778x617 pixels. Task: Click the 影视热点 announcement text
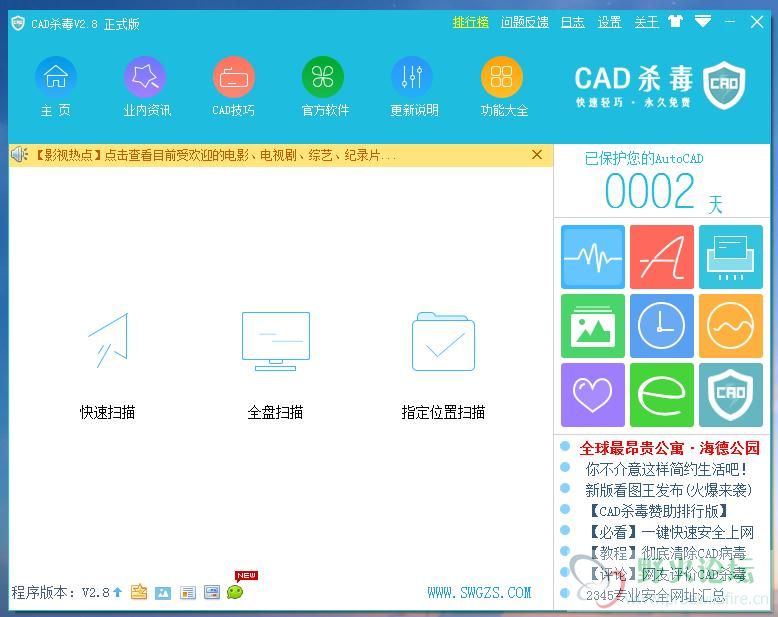coord(214,155)
